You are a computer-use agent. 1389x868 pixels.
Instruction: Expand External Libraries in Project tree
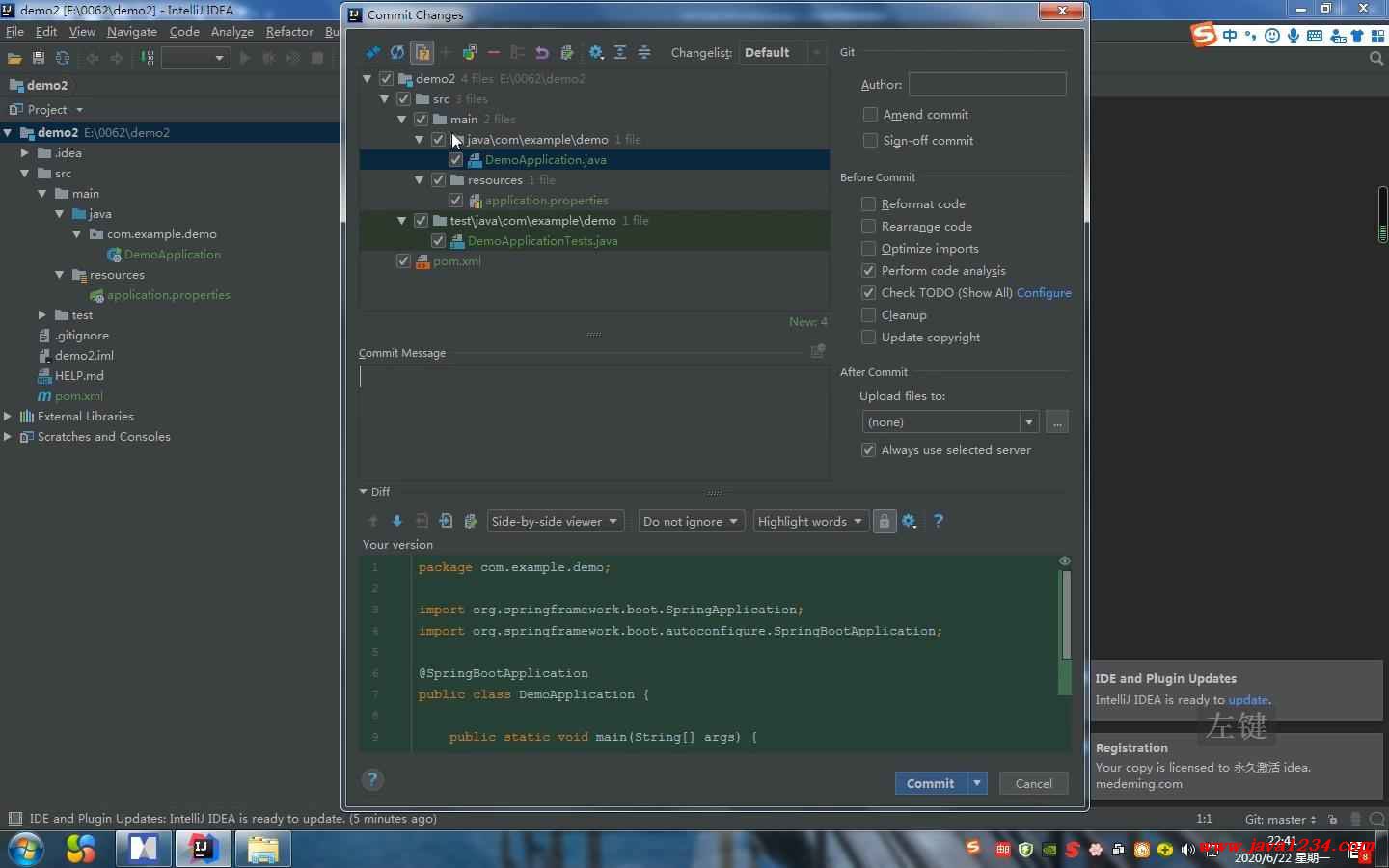(x=8, y=416)
